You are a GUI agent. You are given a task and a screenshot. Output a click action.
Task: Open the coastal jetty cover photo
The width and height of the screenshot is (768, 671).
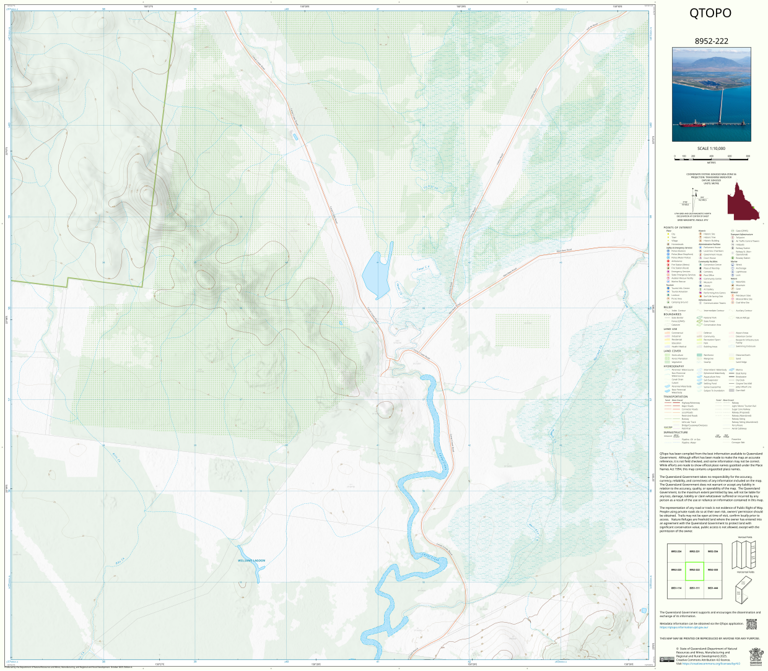[711, 95]
